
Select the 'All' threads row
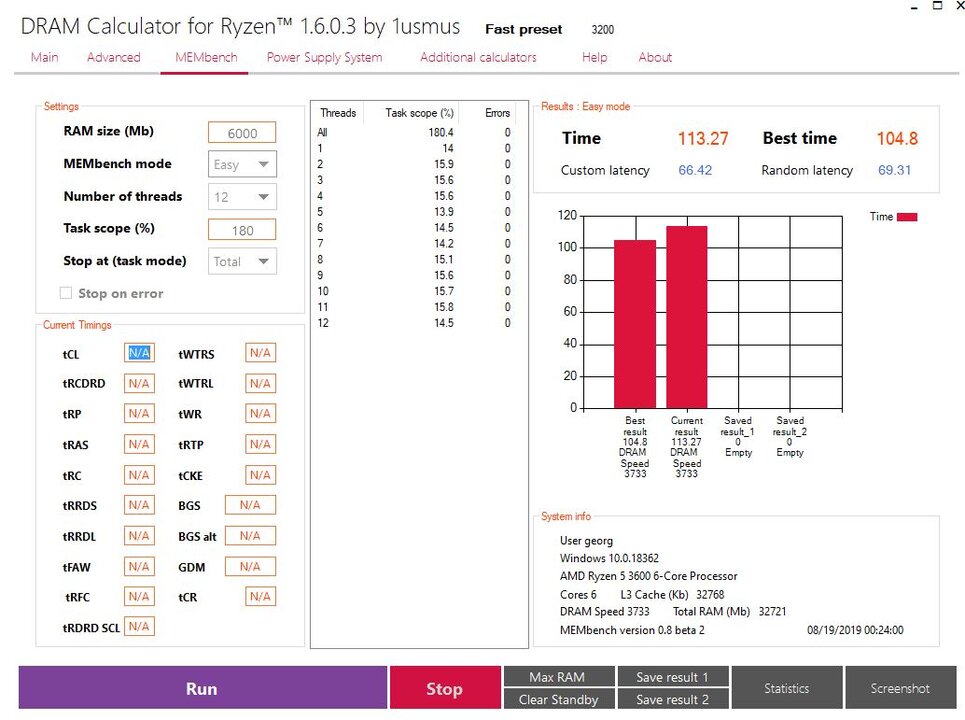point(414,132)
